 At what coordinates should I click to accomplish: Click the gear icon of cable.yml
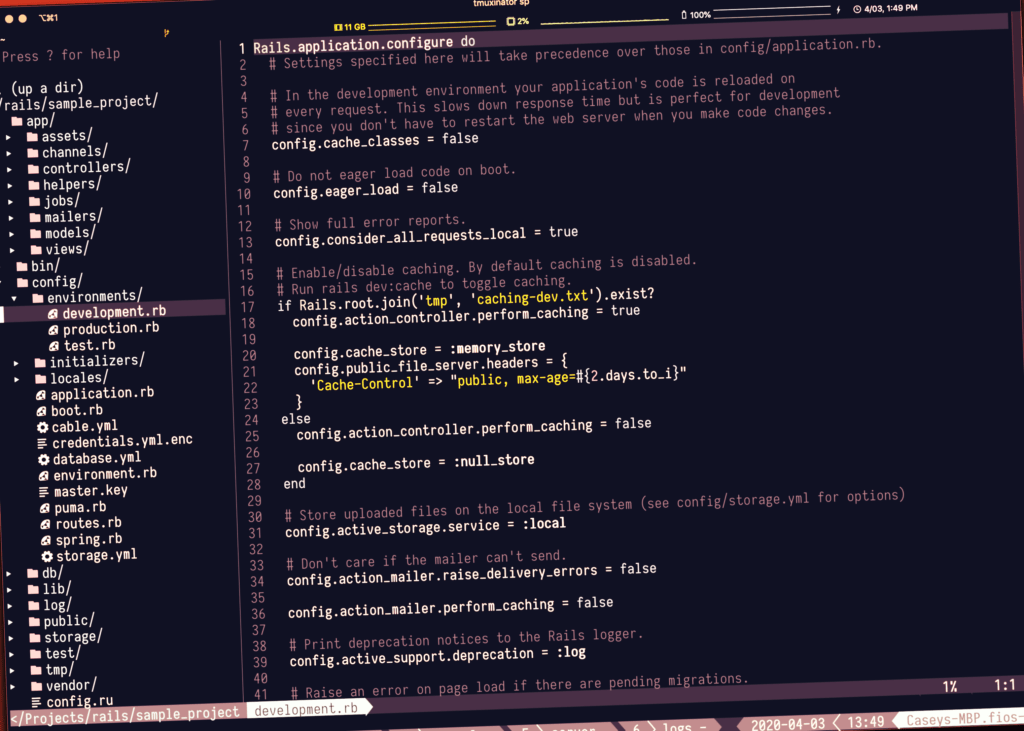click(x=42, y=427)
